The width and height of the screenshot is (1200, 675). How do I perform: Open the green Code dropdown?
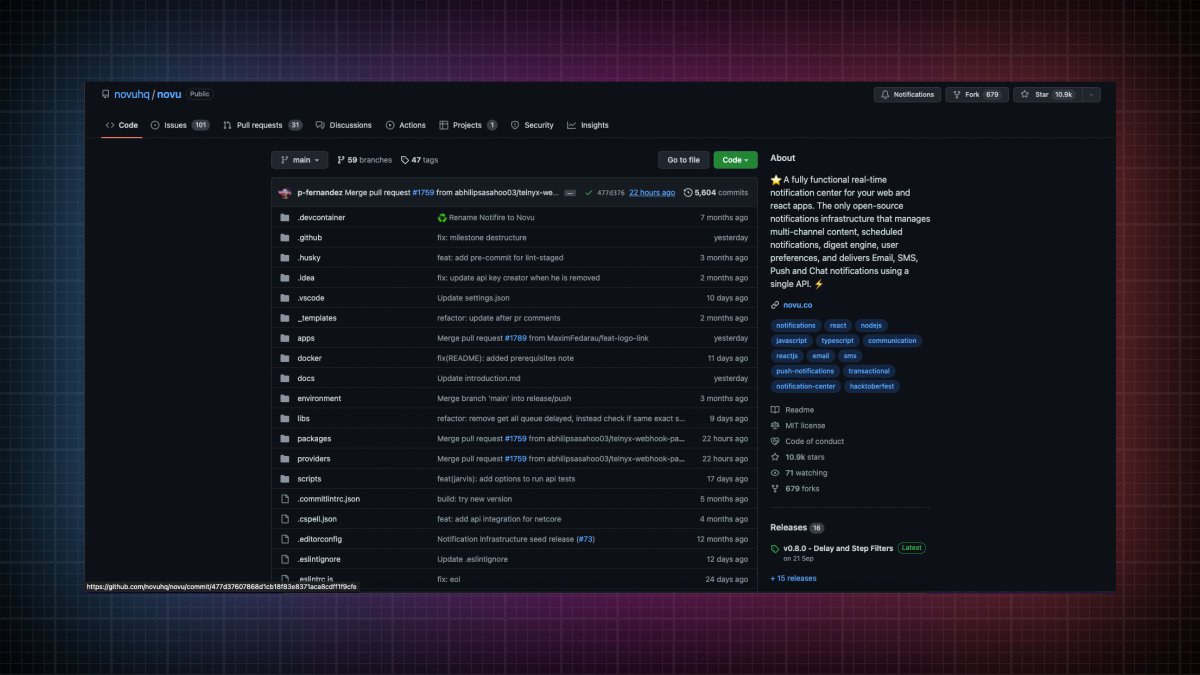pyautogui.click(x=735, y=159)
